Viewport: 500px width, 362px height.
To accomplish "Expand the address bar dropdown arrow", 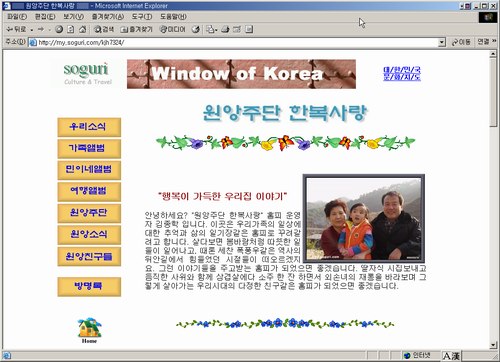I will pos(442,42).
